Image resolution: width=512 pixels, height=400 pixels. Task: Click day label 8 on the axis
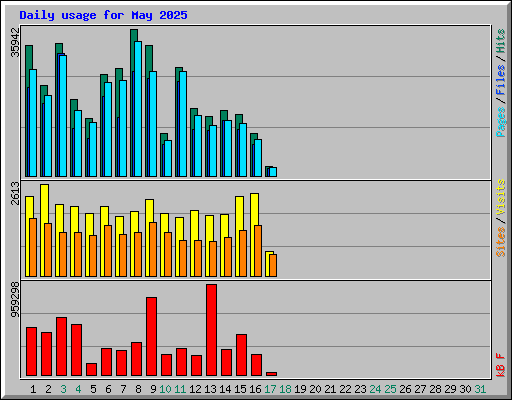pos(138,389)
